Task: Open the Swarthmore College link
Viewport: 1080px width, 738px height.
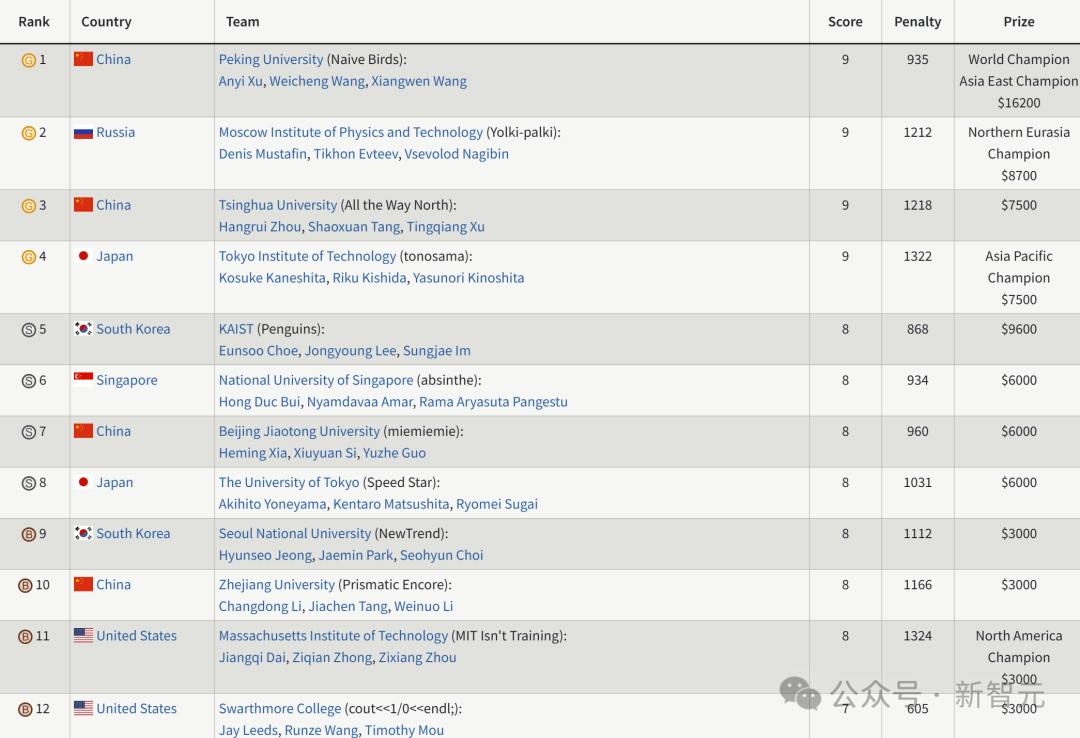Action: 280,708
